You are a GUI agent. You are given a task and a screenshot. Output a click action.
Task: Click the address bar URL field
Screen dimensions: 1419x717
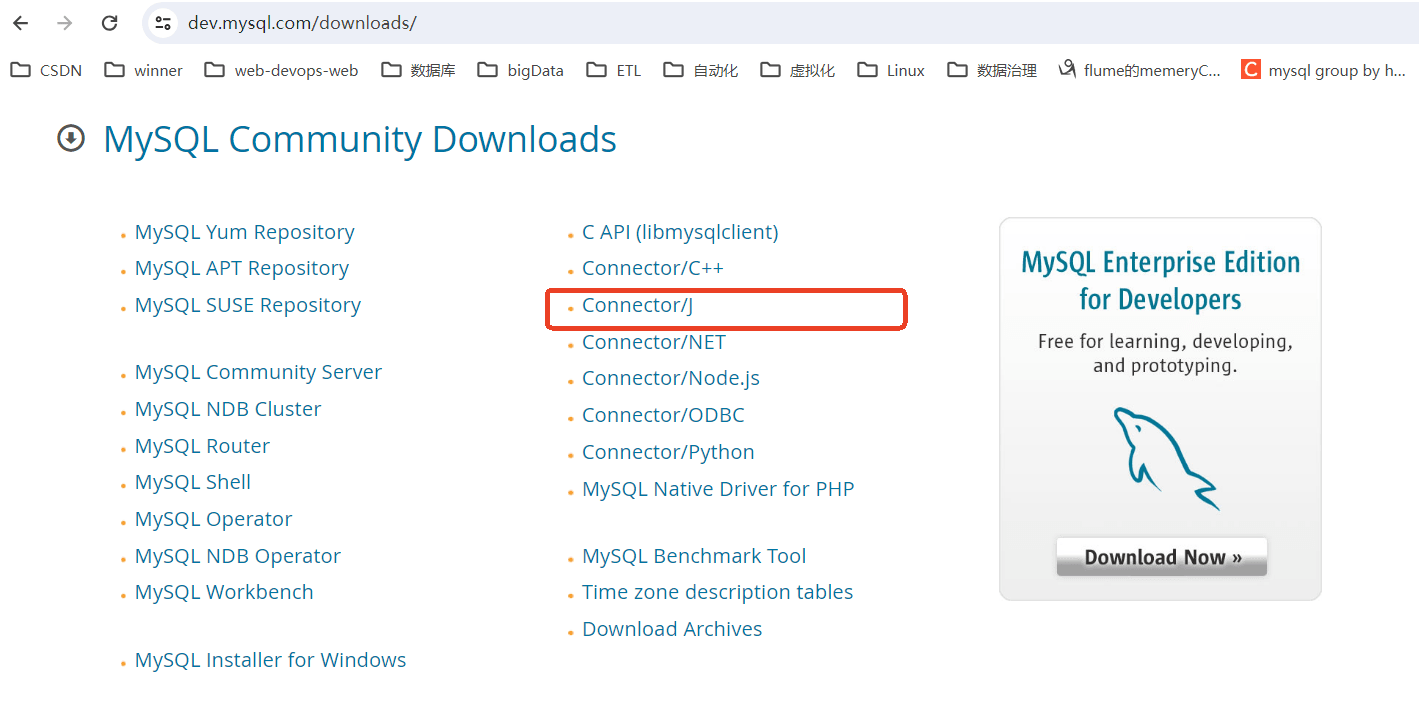coord(780,23)
